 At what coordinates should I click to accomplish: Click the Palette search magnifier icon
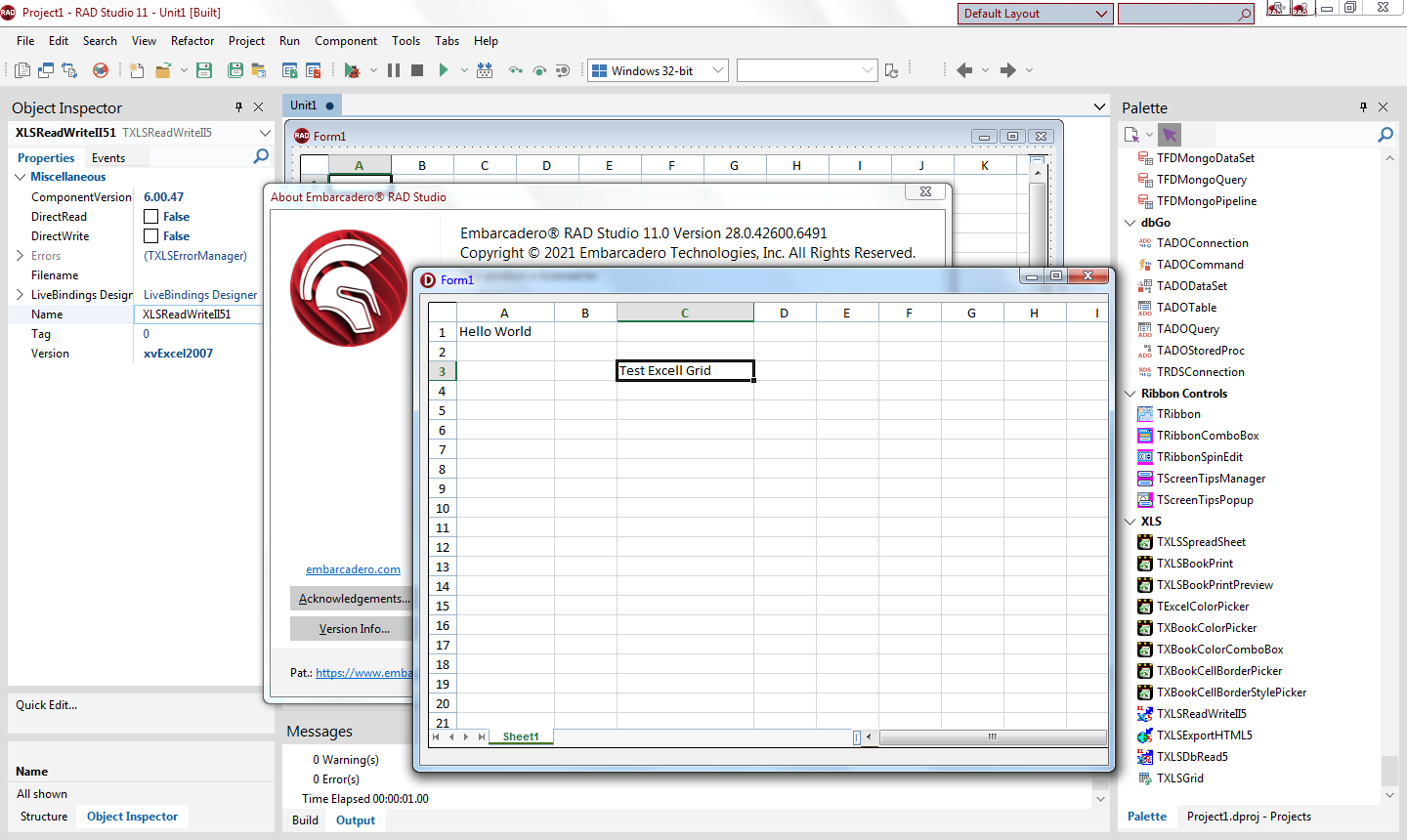coord(1386,135)
